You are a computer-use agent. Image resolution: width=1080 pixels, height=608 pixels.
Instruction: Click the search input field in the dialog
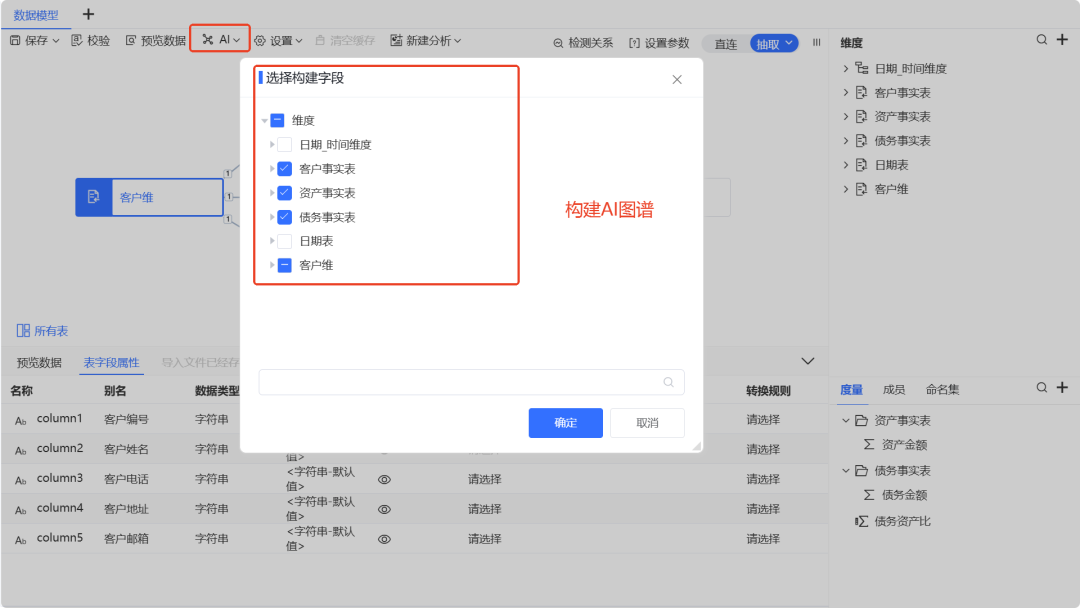click(x=460, y=382)
